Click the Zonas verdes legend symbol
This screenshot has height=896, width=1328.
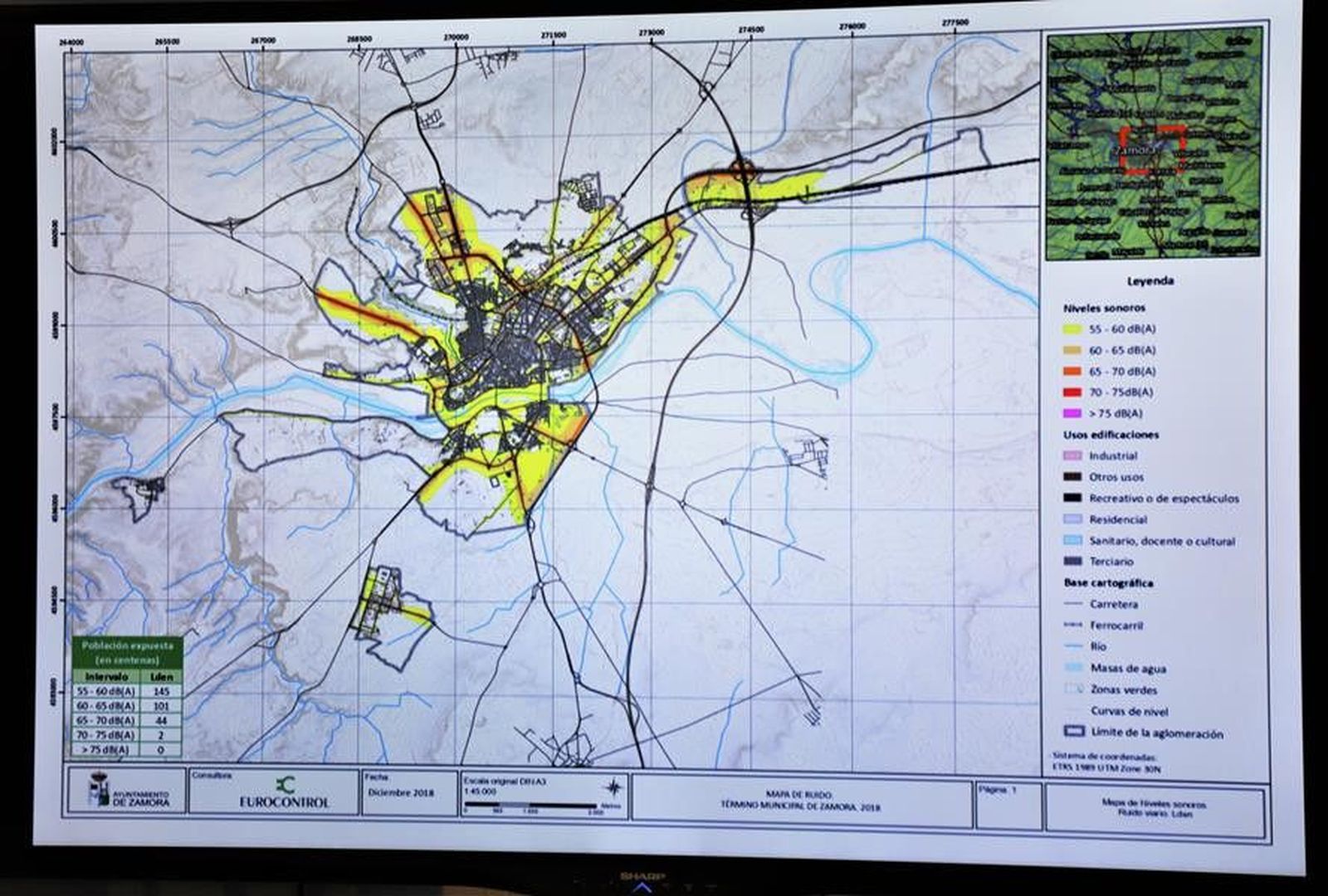click(x=1074, y=689)
